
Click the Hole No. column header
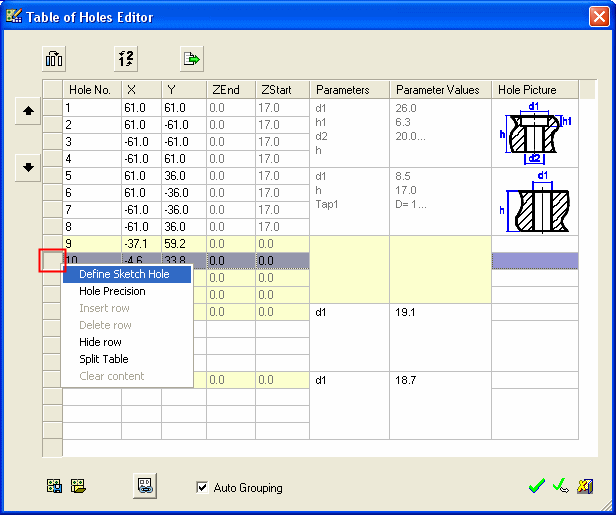click(x=91, y=90)
